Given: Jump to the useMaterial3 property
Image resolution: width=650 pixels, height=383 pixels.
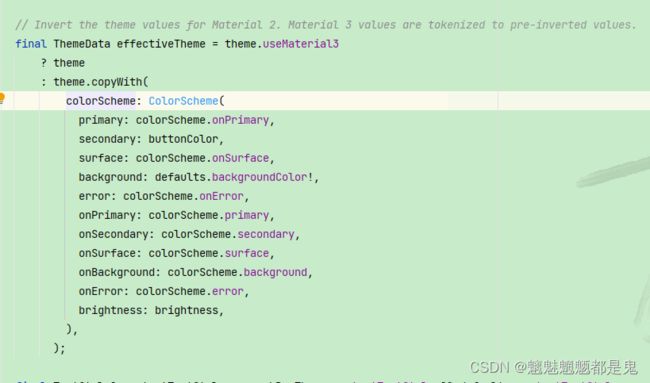Looking at the screenshot, I should 301,44.
